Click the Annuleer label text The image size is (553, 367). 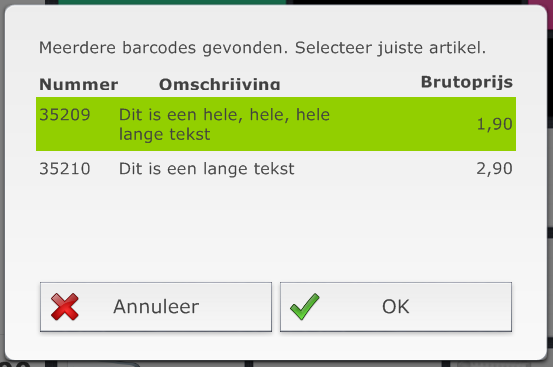point(156,307)
